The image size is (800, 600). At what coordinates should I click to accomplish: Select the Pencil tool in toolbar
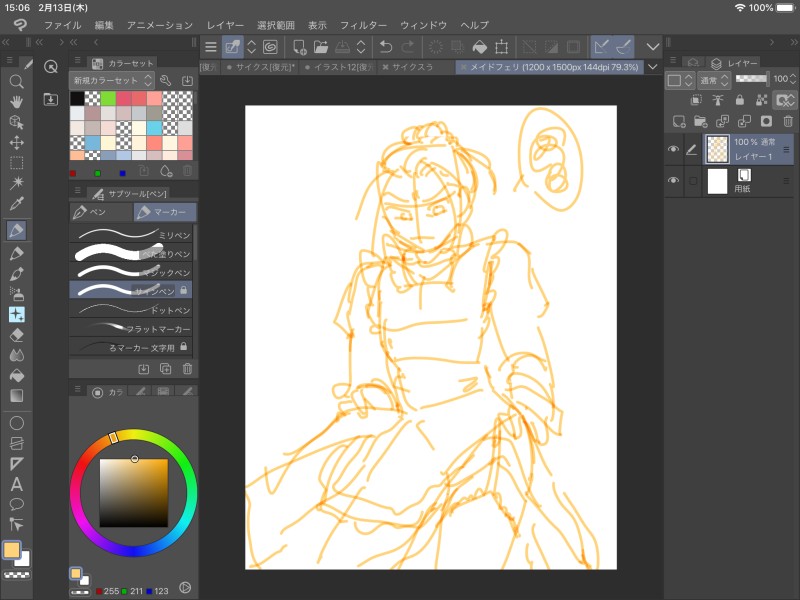point(16,253)
